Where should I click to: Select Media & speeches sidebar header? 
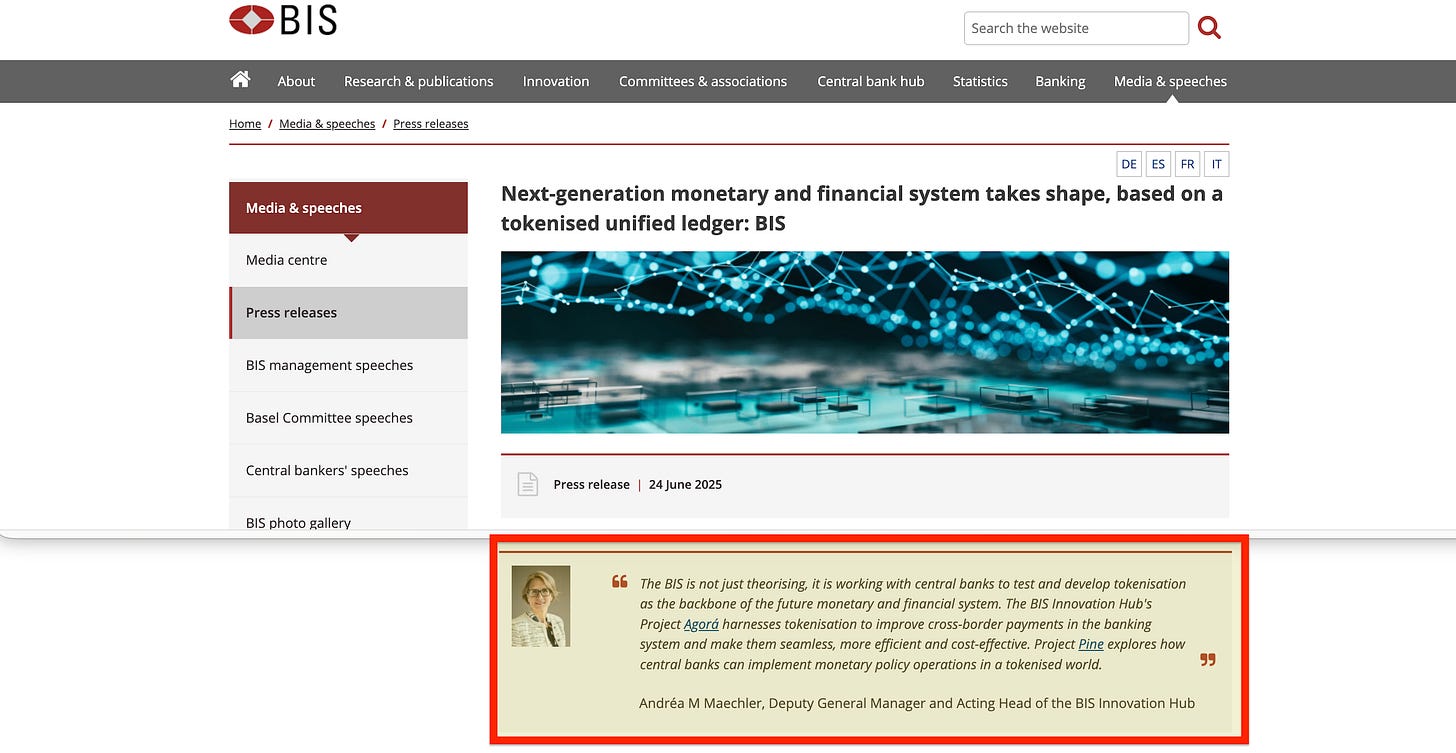(x=348, y=208)
